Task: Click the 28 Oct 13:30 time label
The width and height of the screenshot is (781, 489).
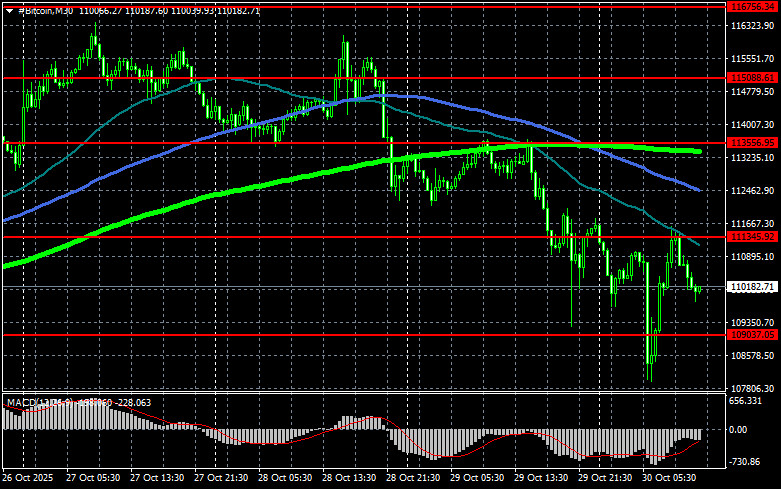Action: tap(349, 478)
